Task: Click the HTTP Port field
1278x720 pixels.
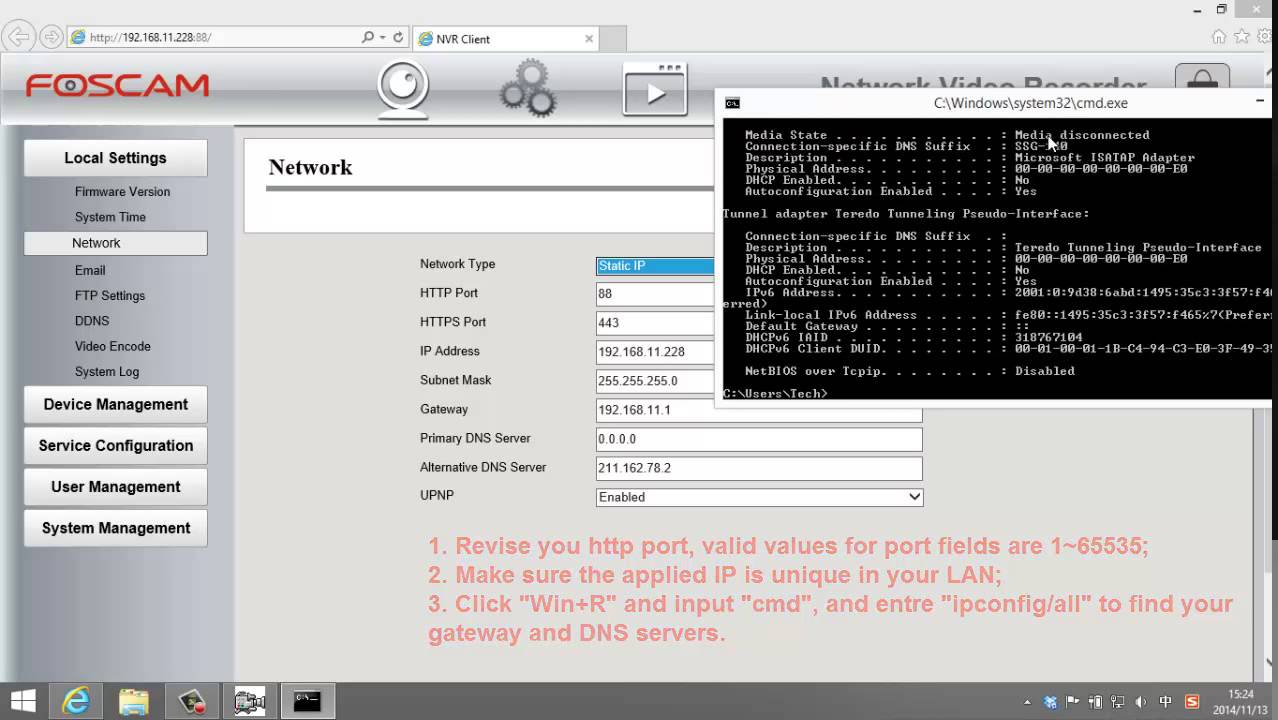Action: point(655,294)
